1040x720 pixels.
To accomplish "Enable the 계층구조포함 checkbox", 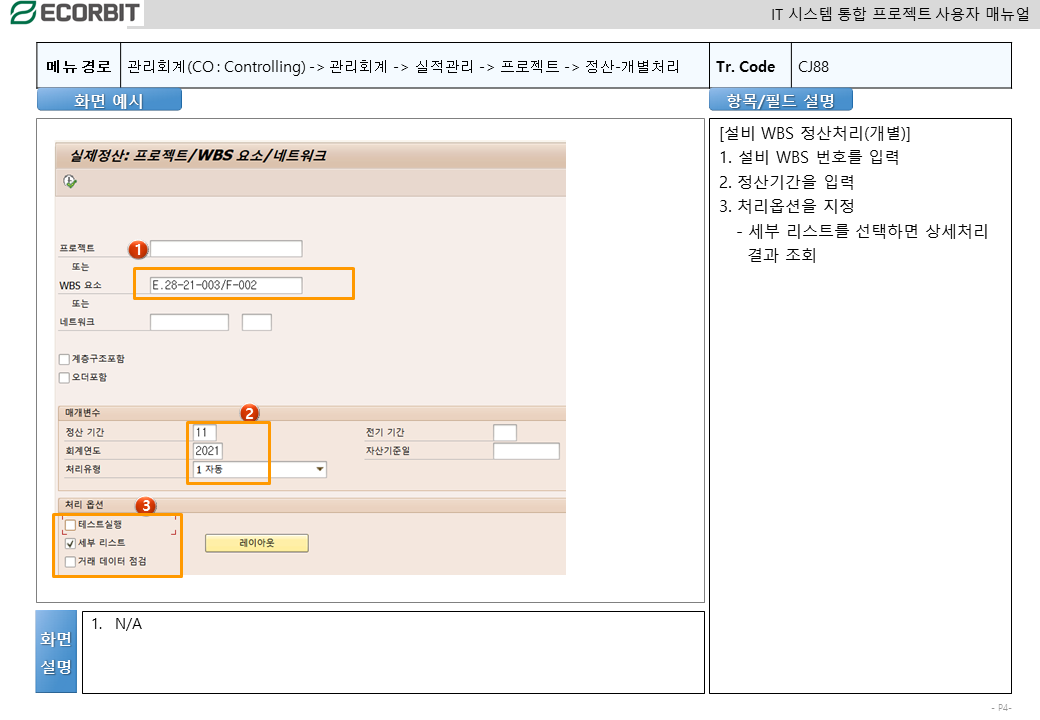I will (65, 359).
